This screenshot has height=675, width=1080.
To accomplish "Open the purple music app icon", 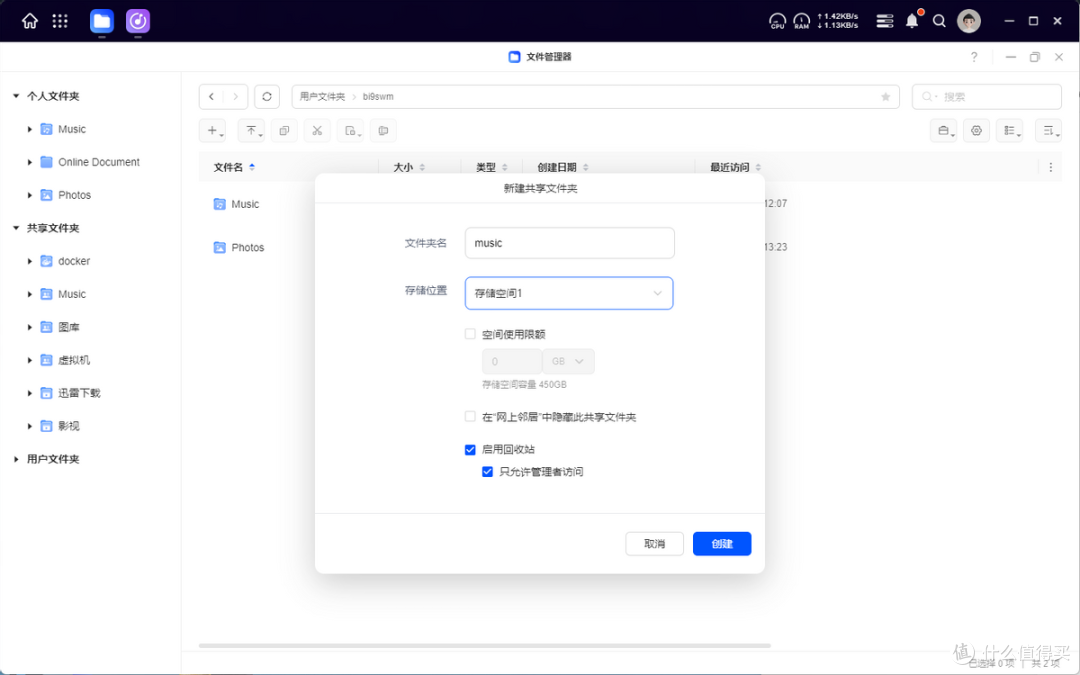I will [138, 21].
